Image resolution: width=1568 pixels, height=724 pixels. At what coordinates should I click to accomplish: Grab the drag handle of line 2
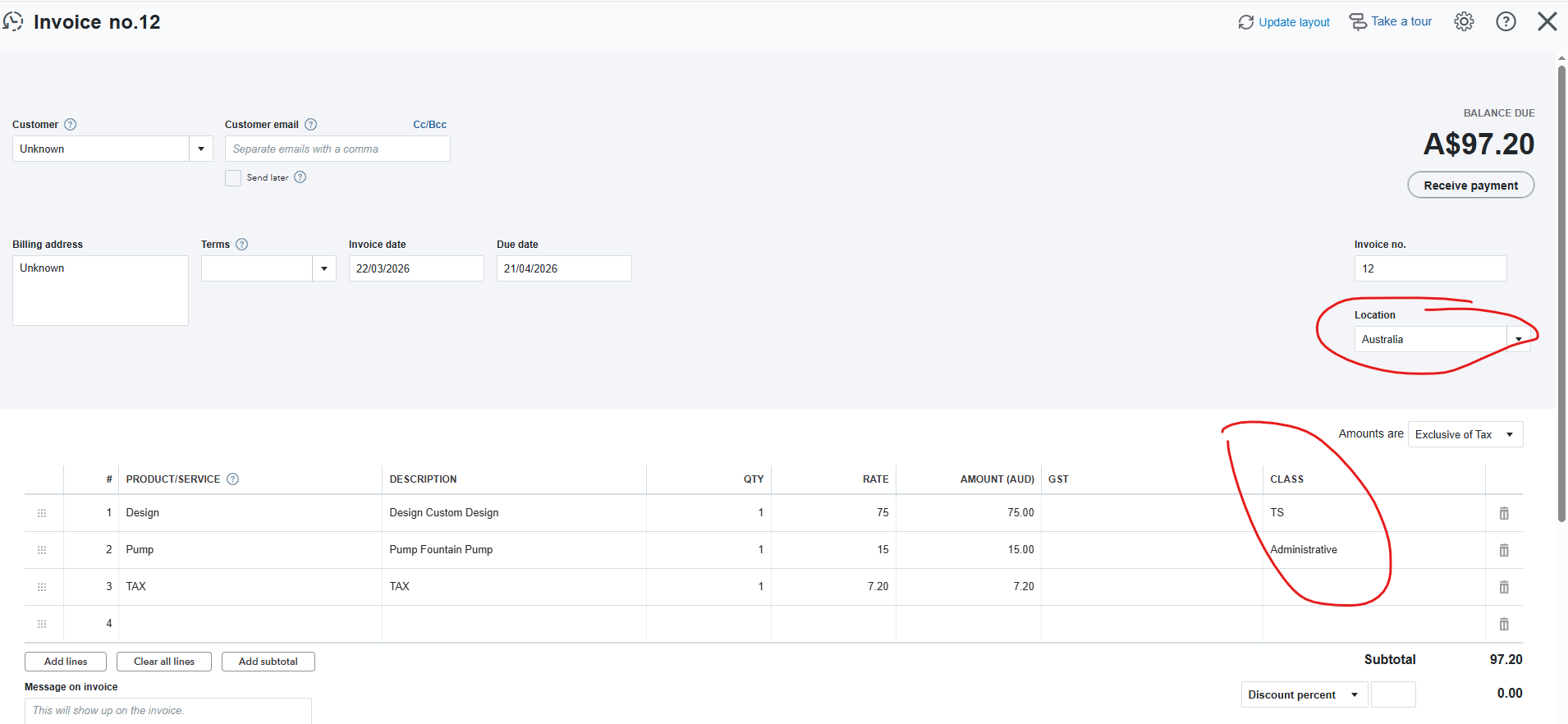click(42, 550)
